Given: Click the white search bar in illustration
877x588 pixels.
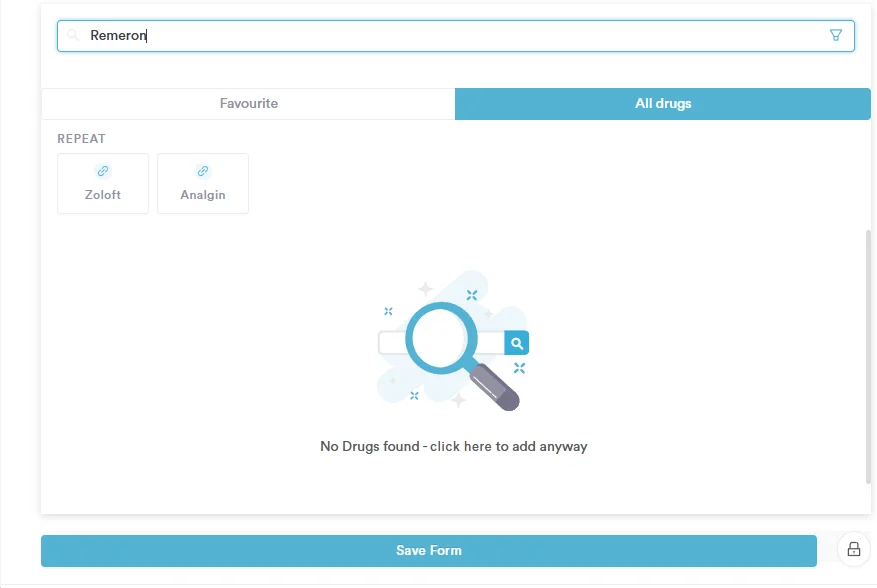Looking at the screenshot, I should [x=391, y=343].
